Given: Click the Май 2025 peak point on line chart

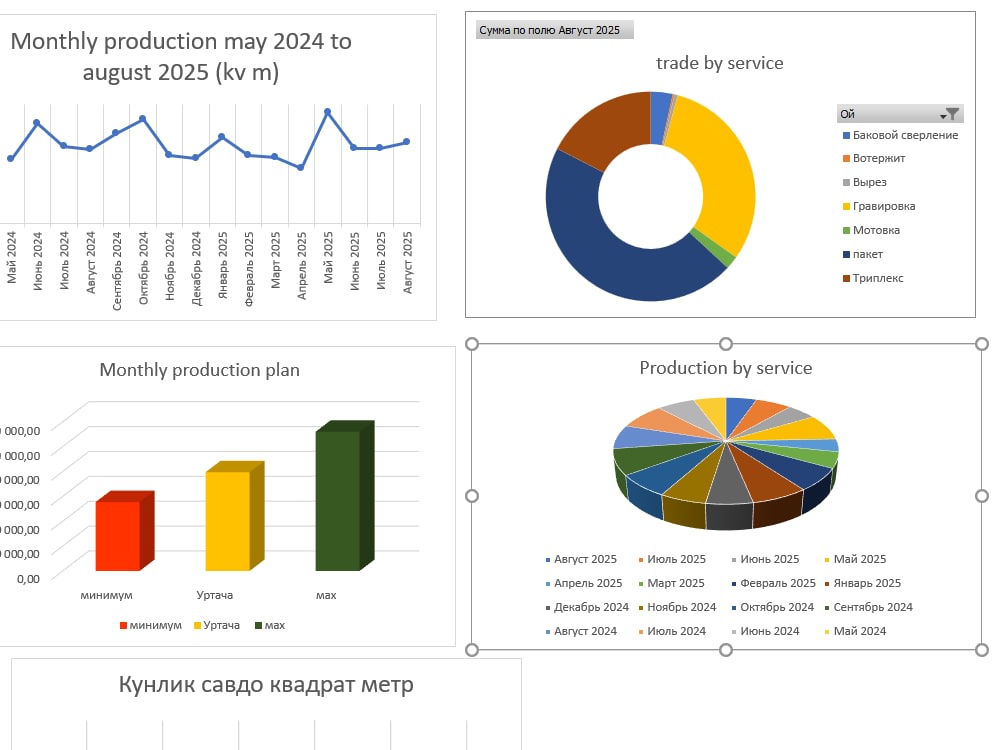Looking at the screenshot, I should tap(327, 112).
